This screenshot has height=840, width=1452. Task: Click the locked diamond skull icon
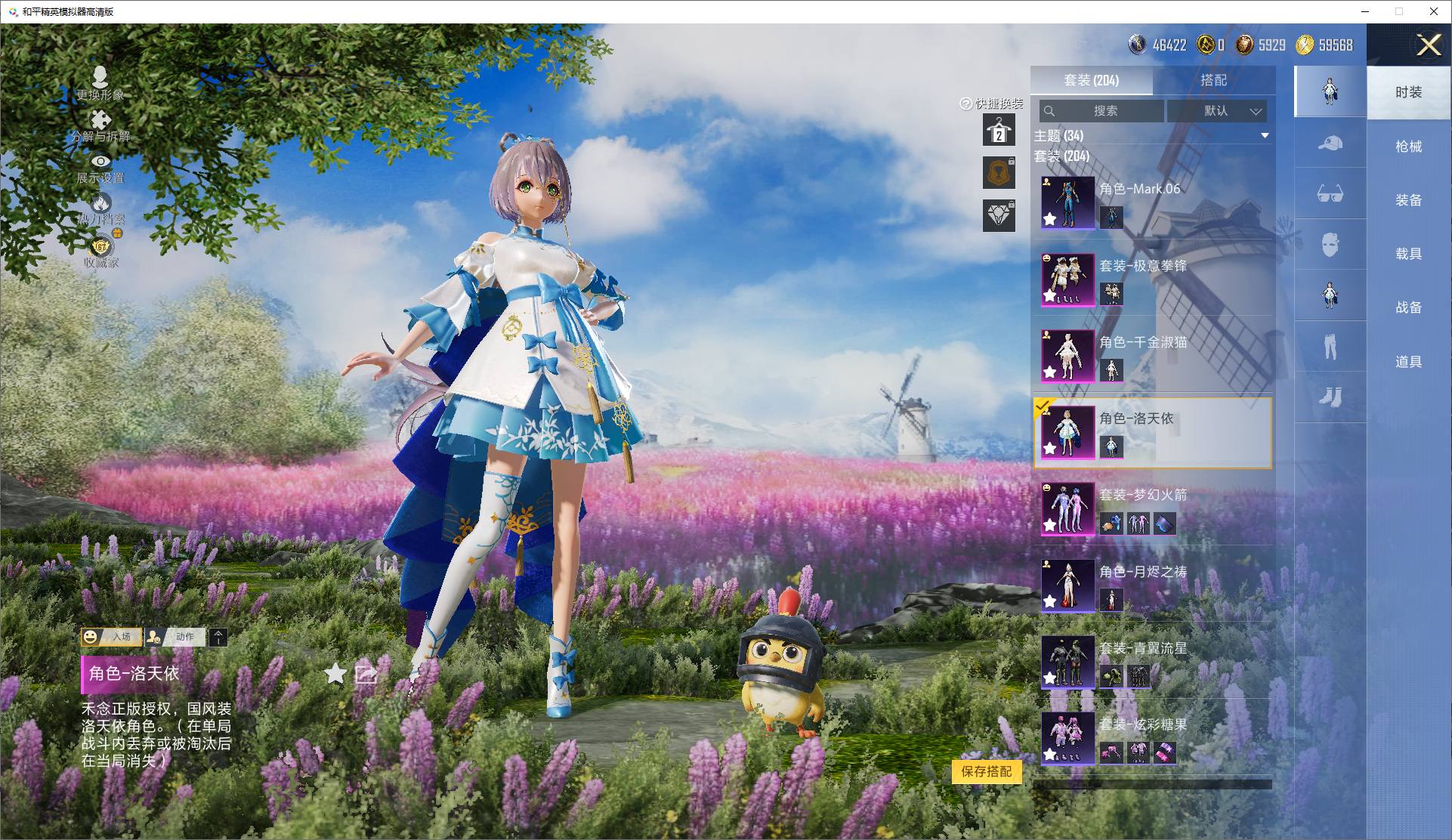(999, 215)
